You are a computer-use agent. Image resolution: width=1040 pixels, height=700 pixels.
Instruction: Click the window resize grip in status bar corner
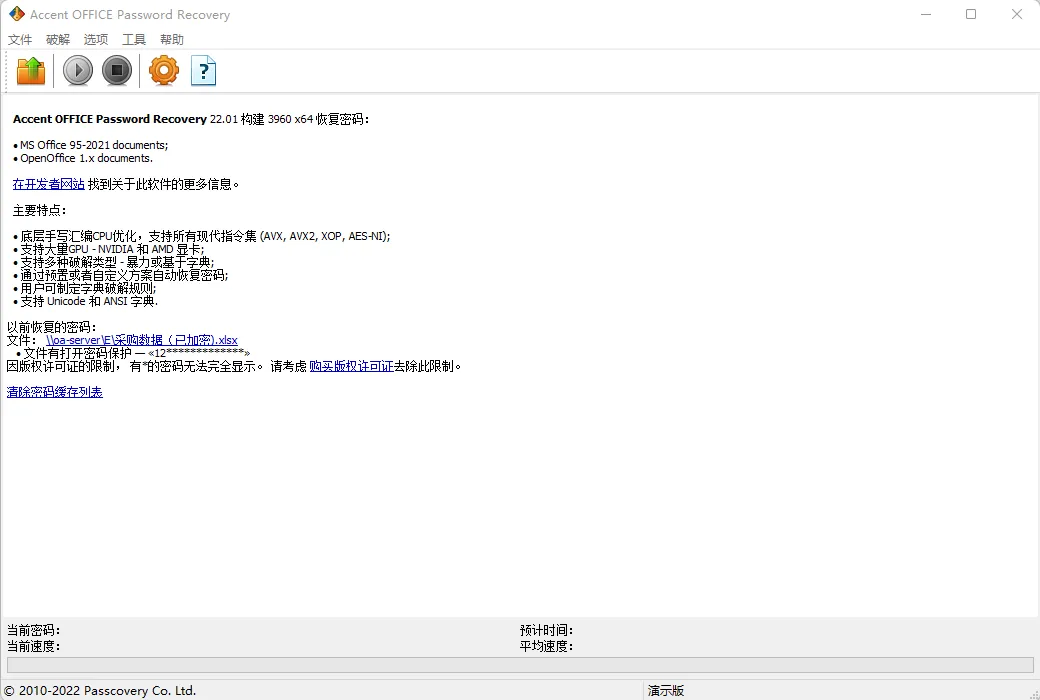(x=1033, y=693)
